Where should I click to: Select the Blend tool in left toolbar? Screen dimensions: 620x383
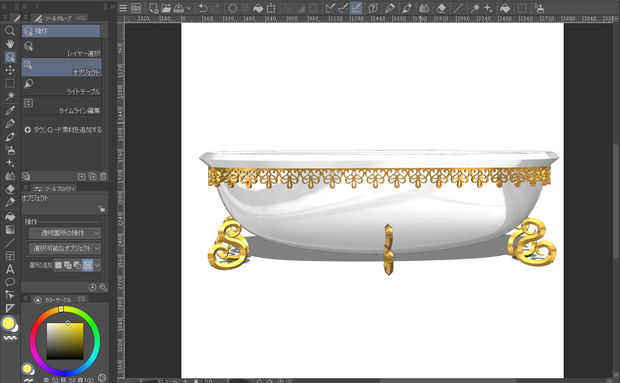pyautogui.click(x=10, y=176)
